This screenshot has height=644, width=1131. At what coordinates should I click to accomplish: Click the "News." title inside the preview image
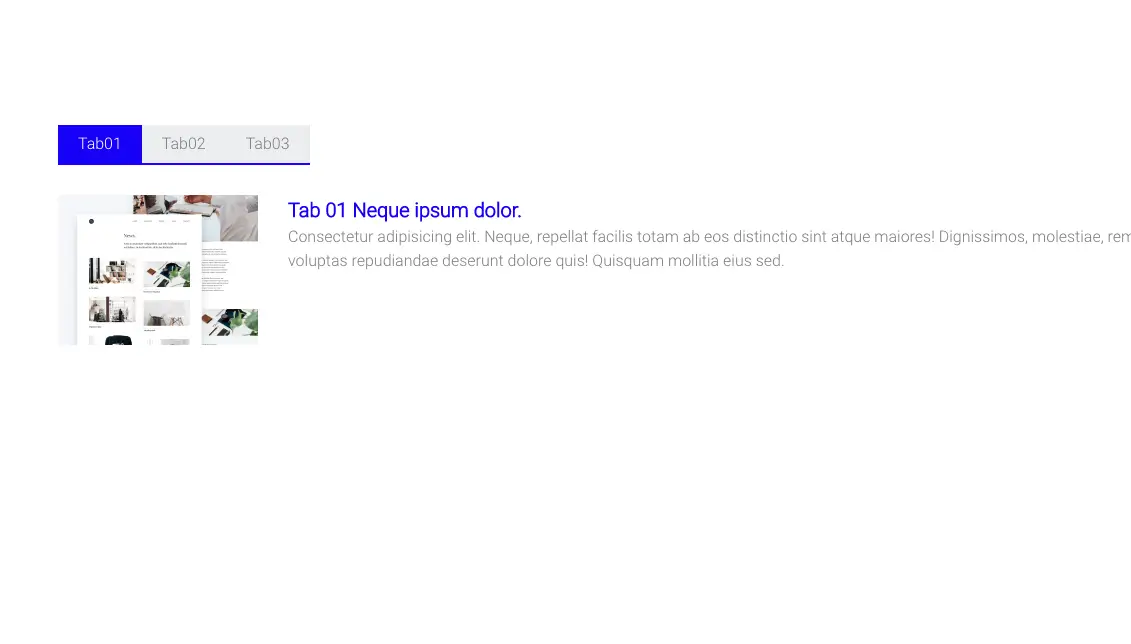(130, 236)
